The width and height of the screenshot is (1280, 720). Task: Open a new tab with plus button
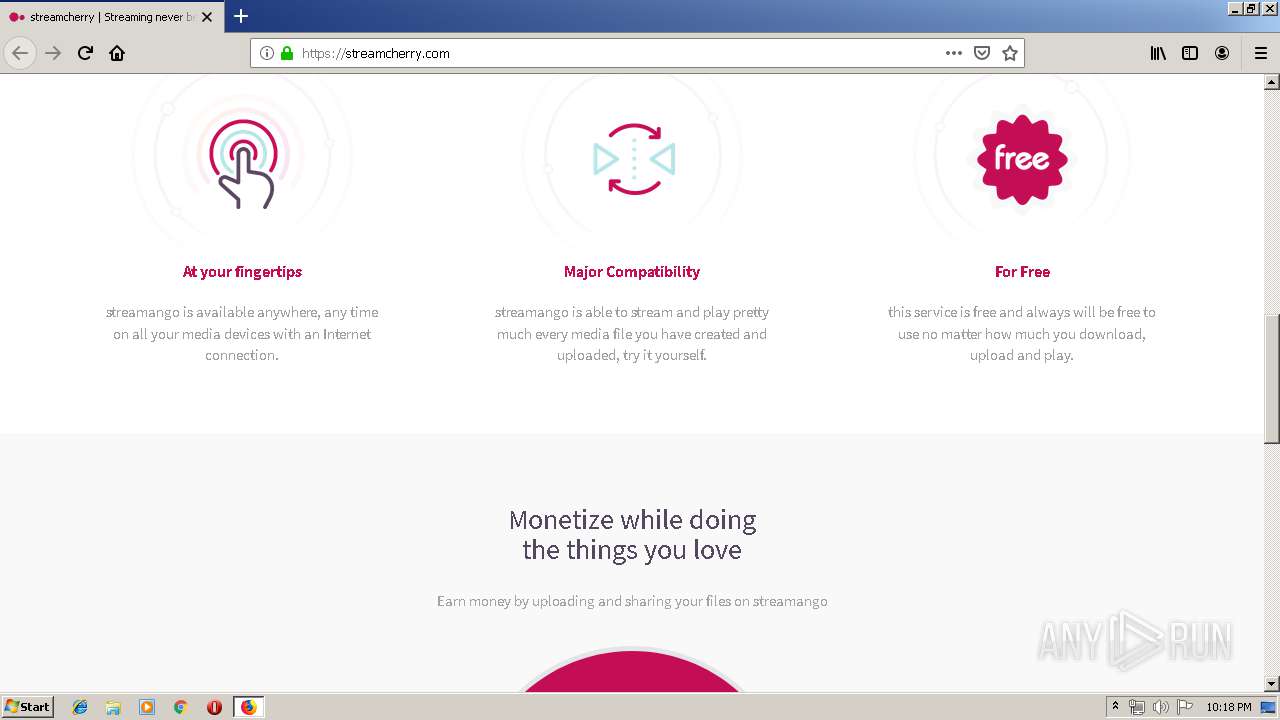[241, 16]
